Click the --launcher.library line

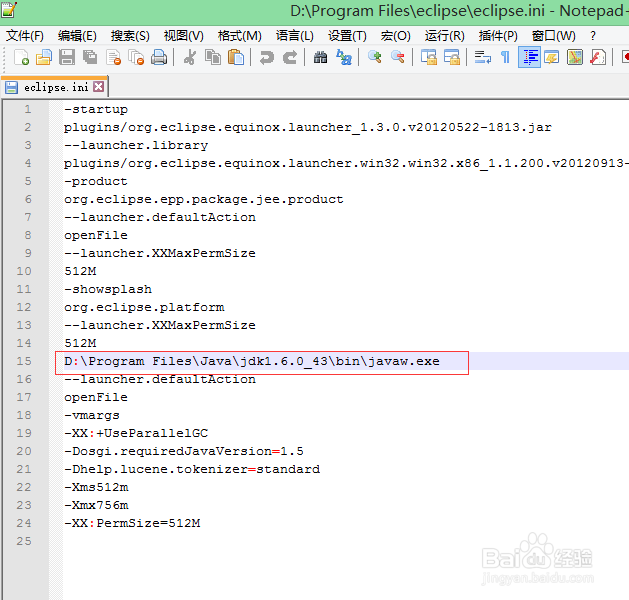(136, 145)
